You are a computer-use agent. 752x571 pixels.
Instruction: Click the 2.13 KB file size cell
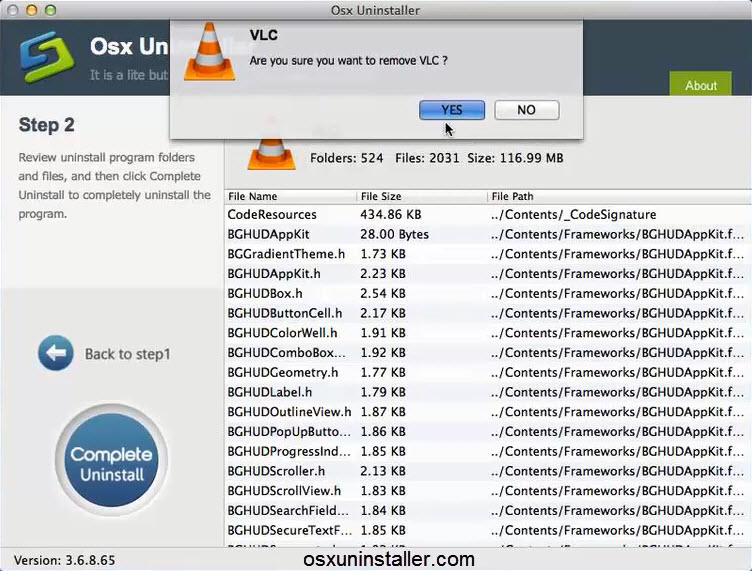click(383, 471)
